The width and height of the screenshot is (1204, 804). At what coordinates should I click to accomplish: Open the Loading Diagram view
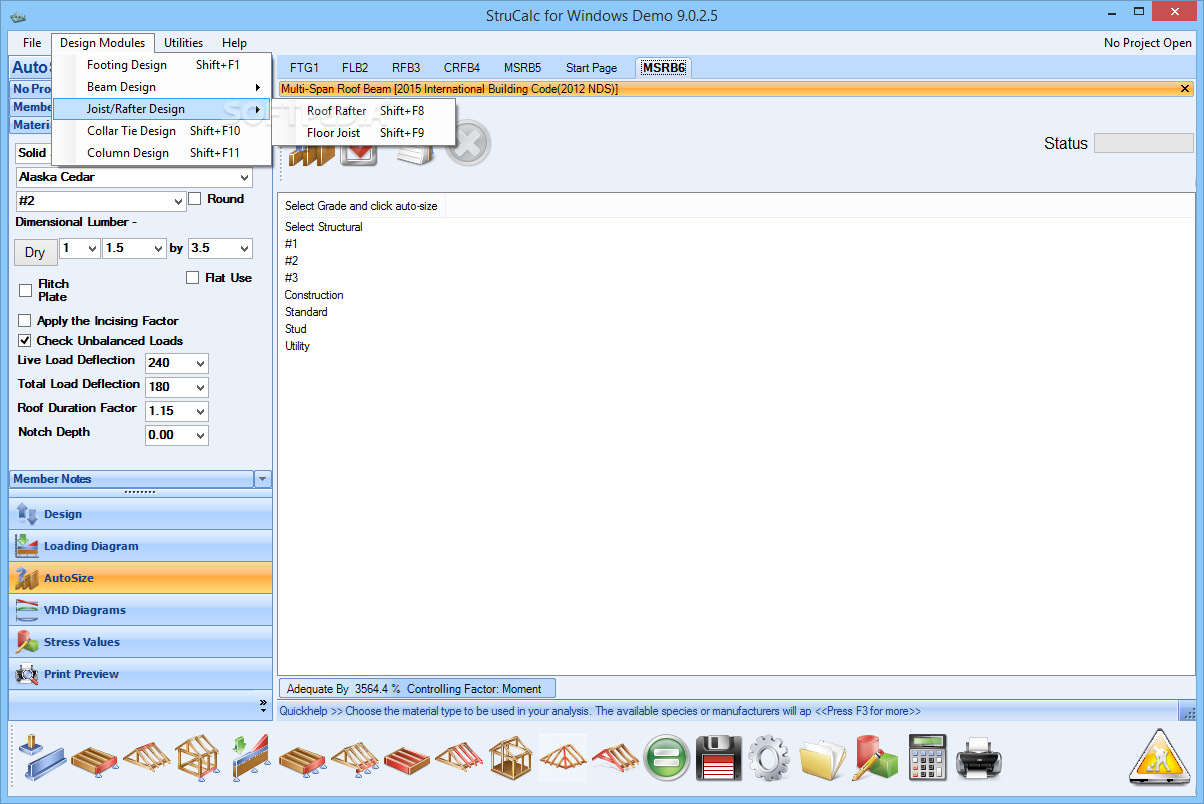point(140,546)
